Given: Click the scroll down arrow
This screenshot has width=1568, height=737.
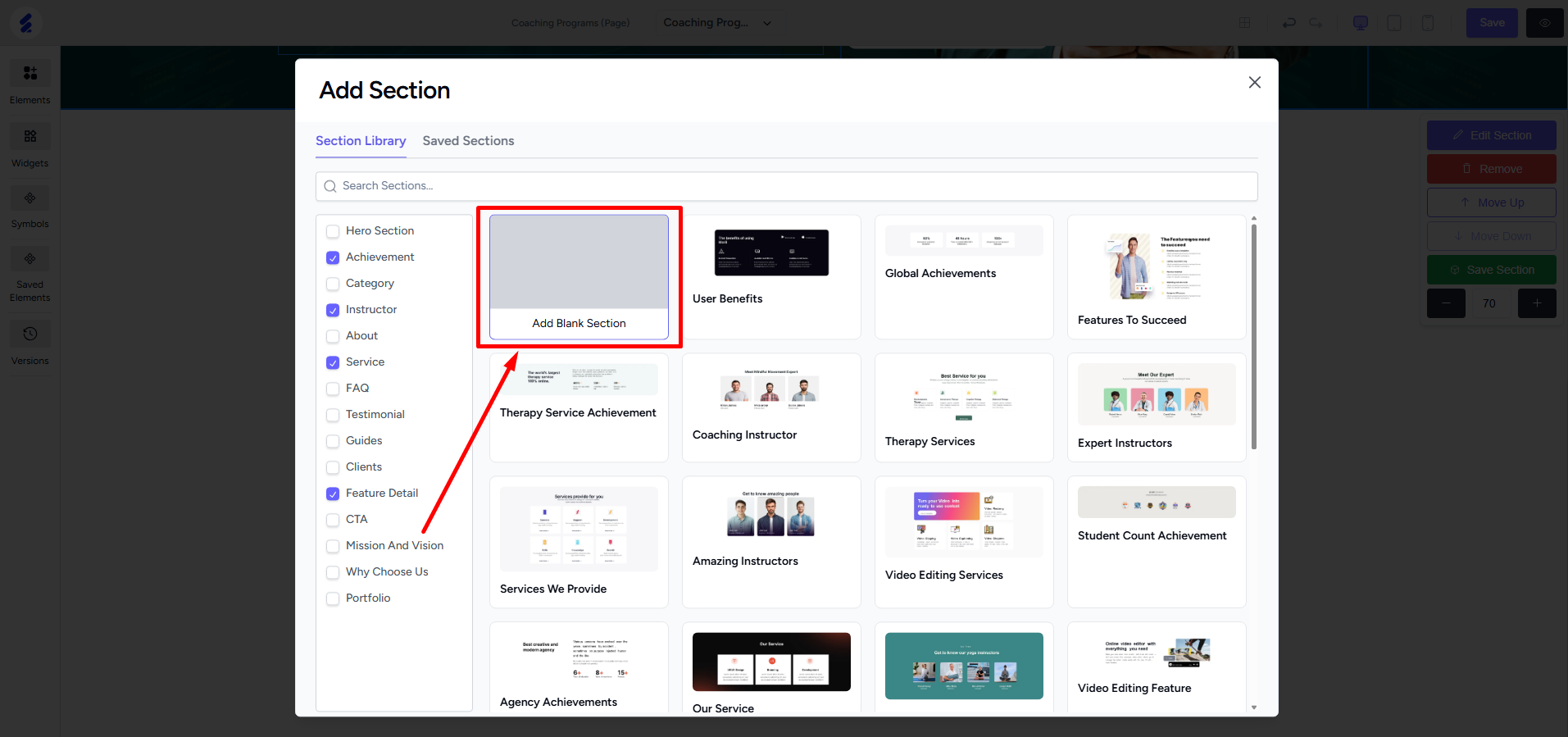Looking at the screenshot, I should [x=1254, y=707].
